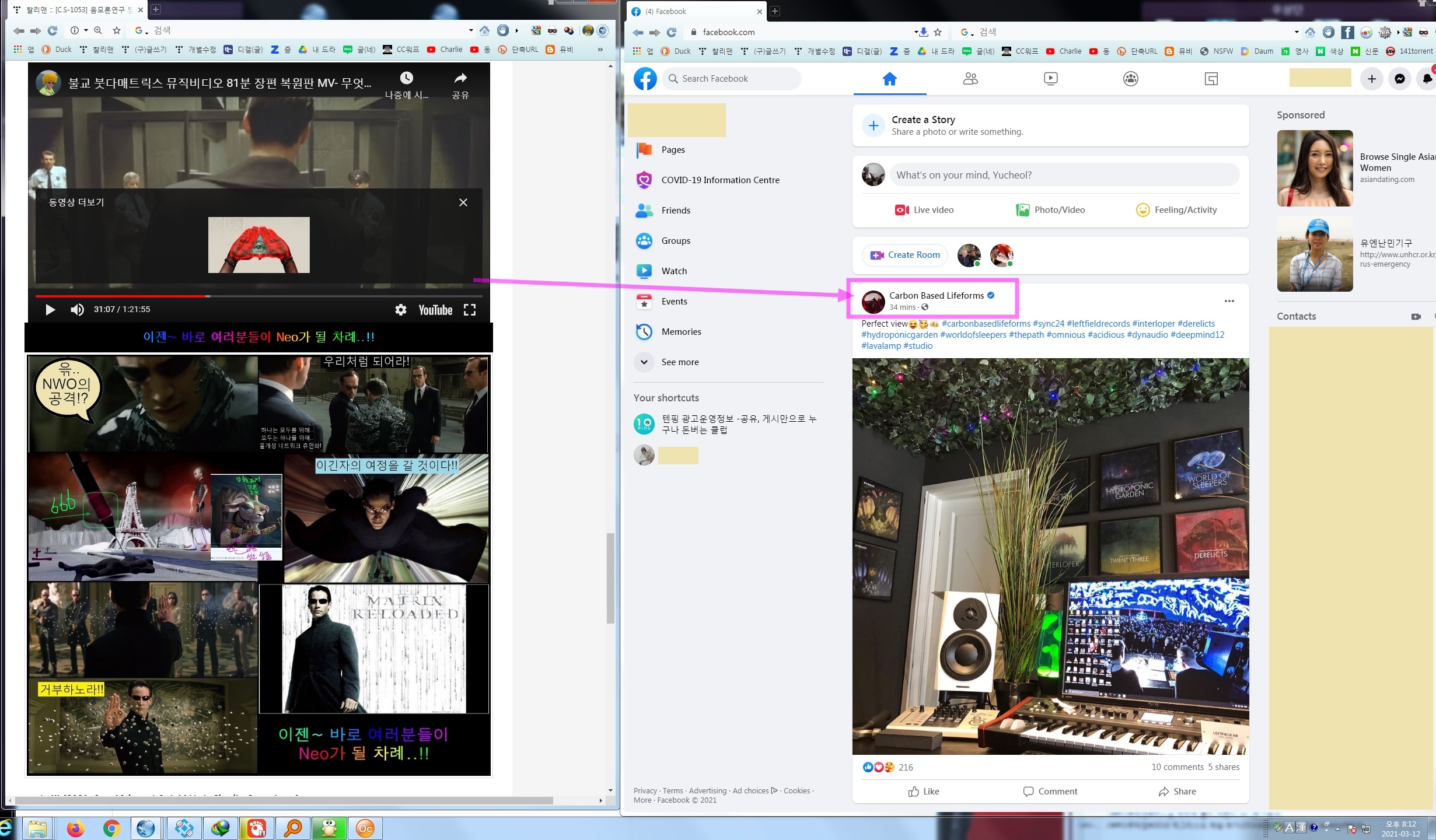
Task: Open Facebook Watch tab in top bar
Action: pos(1050,79)
